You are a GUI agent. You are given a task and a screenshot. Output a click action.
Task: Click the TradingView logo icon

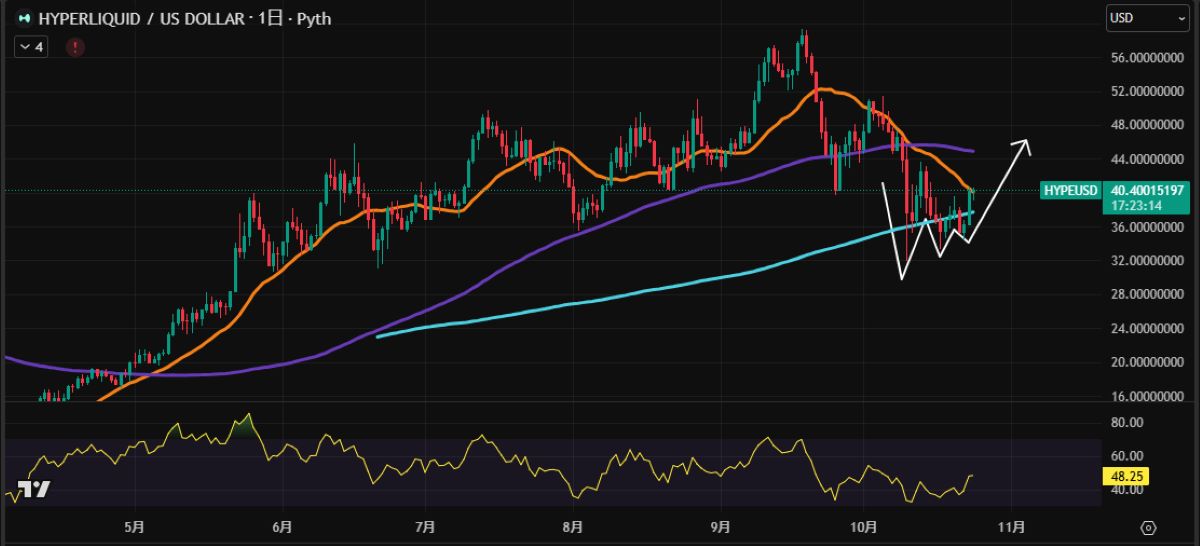point(34,490)
